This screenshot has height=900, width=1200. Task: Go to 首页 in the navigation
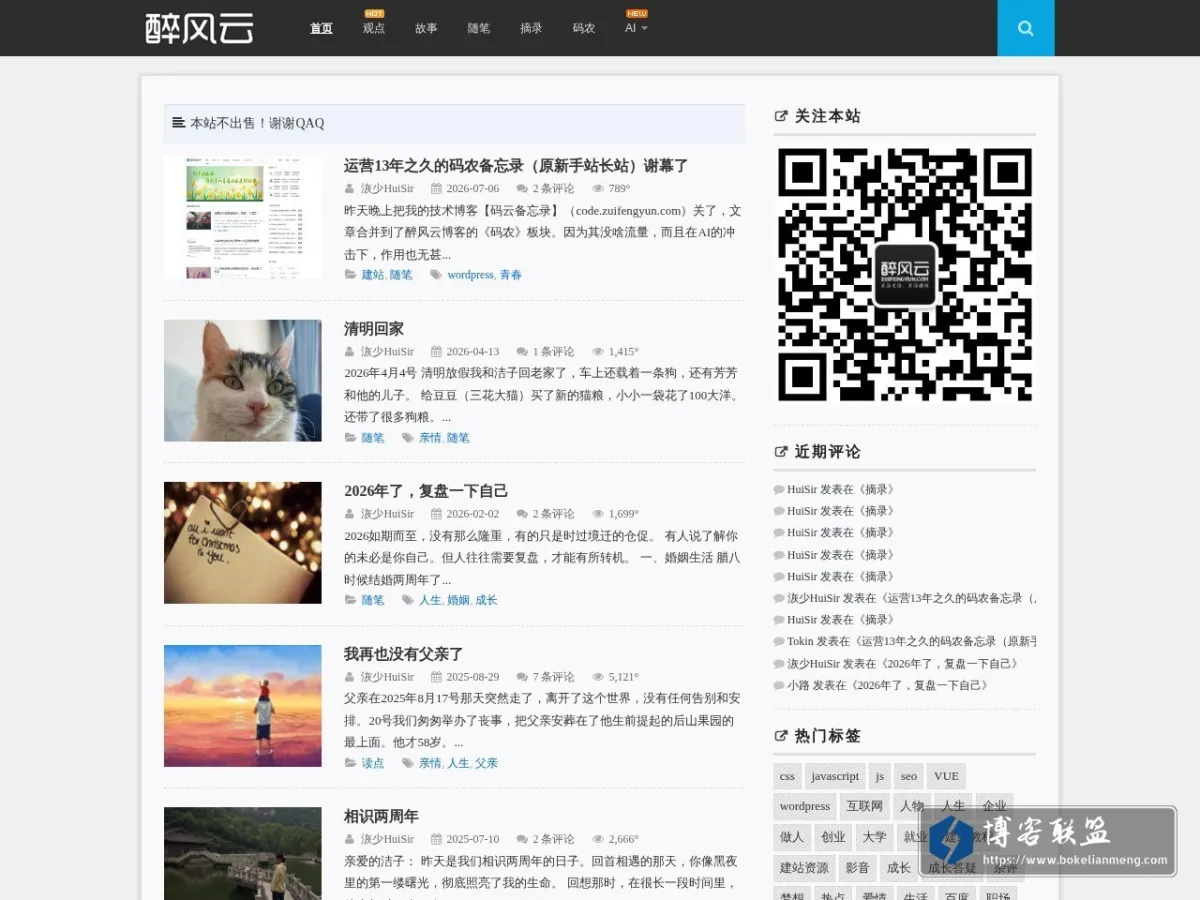[x=321, y=28]
